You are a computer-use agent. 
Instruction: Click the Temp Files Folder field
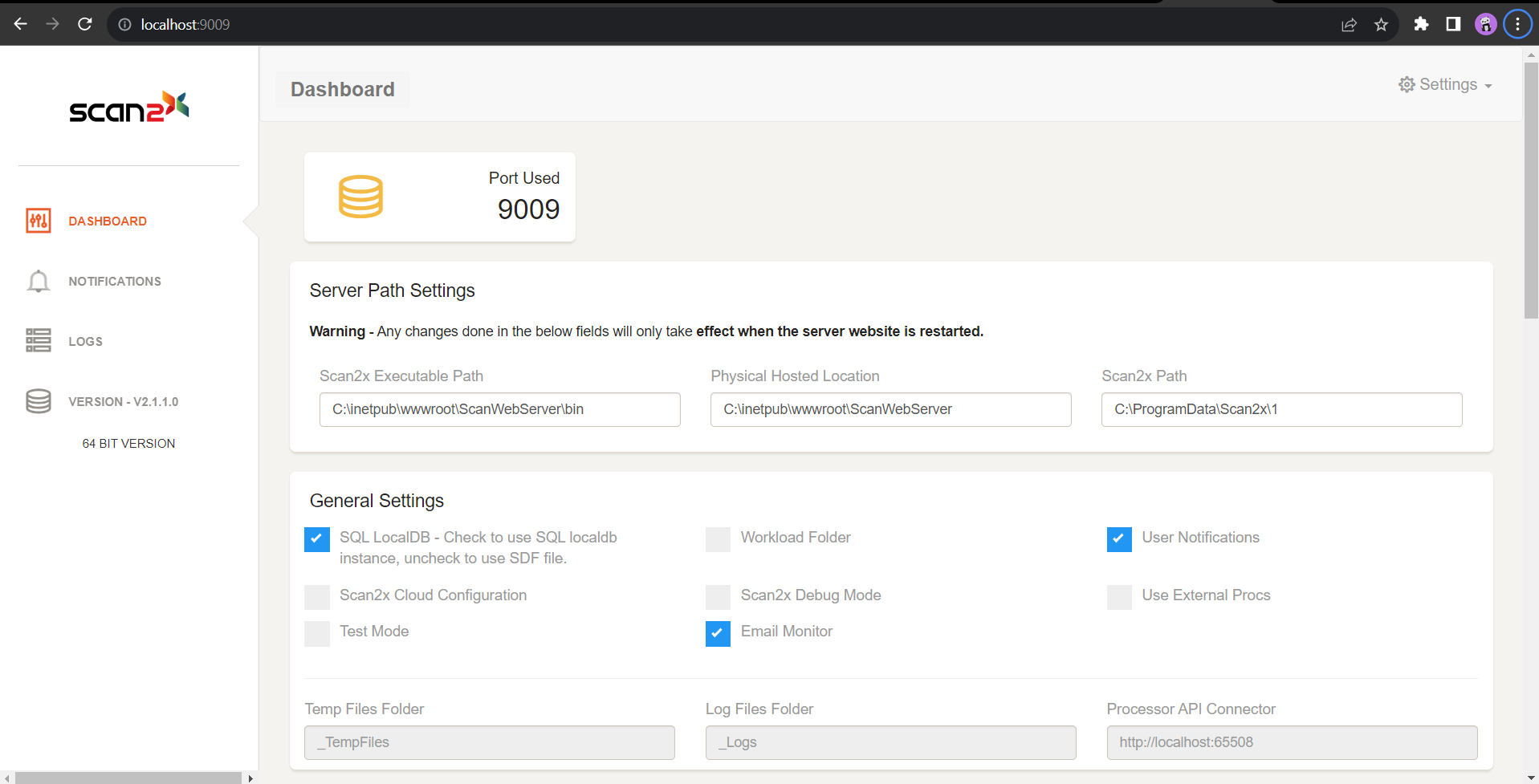click(x=490, y=742)
